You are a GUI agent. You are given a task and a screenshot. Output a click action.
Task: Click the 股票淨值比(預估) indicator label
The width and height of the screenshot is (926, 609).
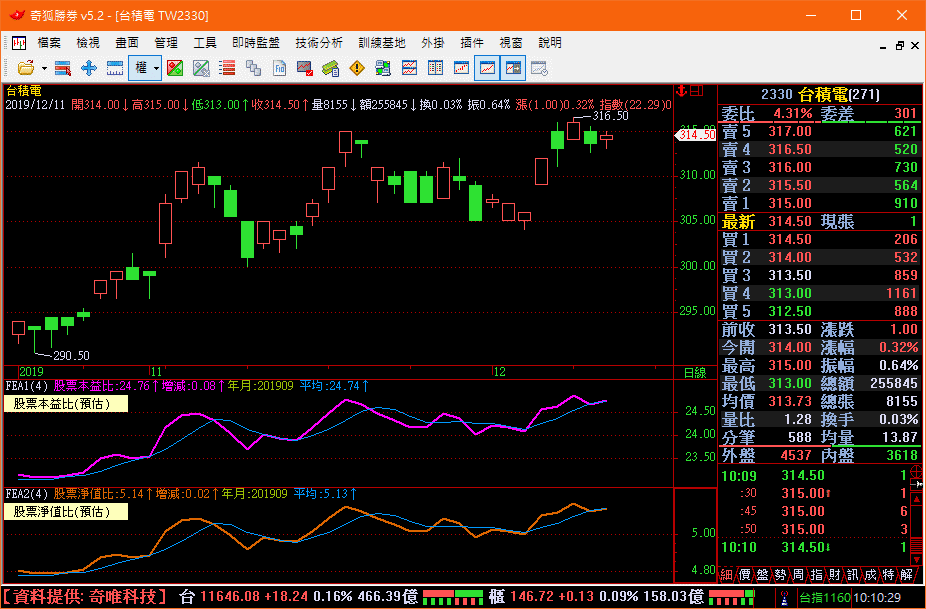66,512
